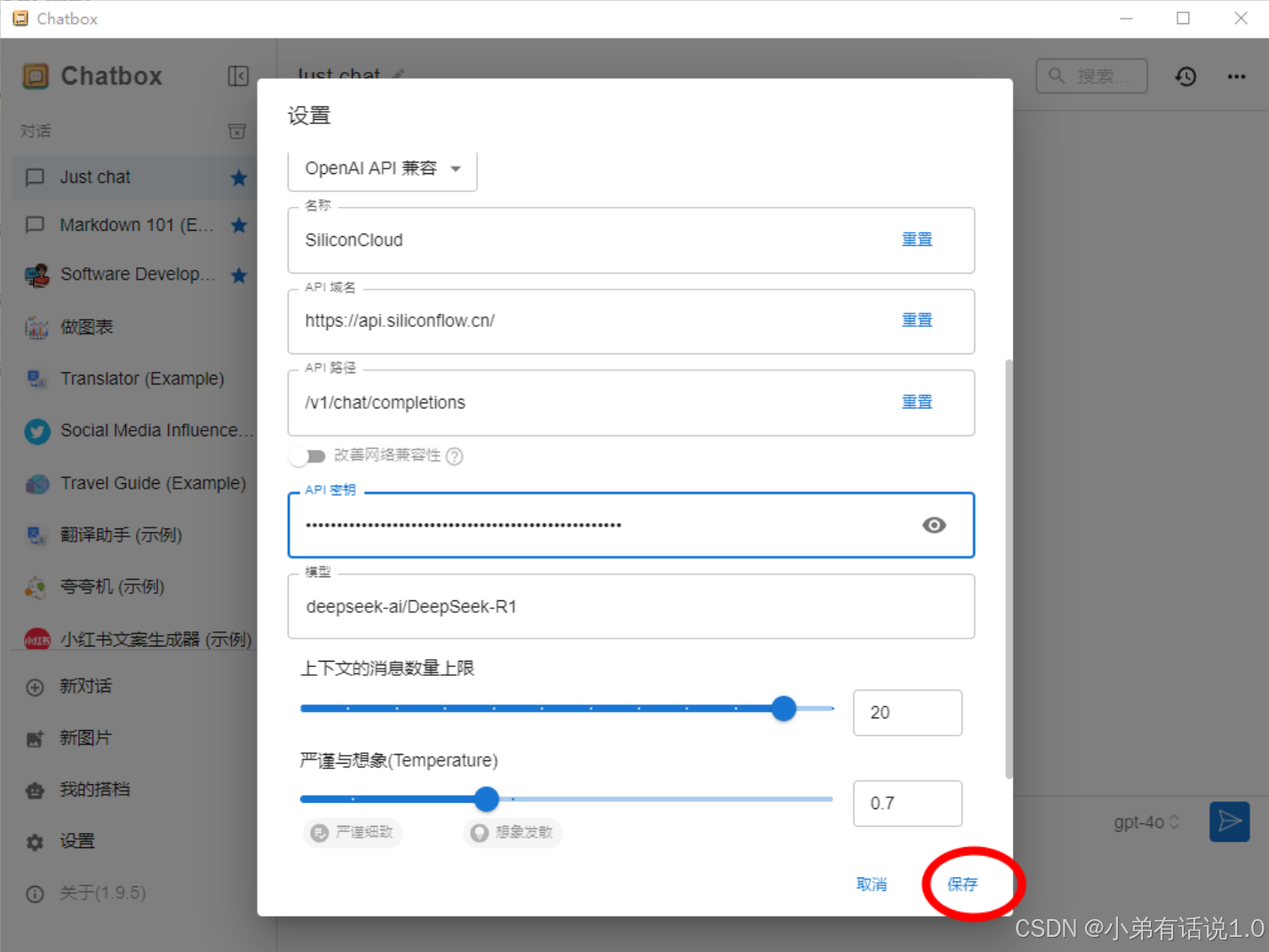
Task: Click the info icon beside 关于(1.9.5)
Action: 35,894
